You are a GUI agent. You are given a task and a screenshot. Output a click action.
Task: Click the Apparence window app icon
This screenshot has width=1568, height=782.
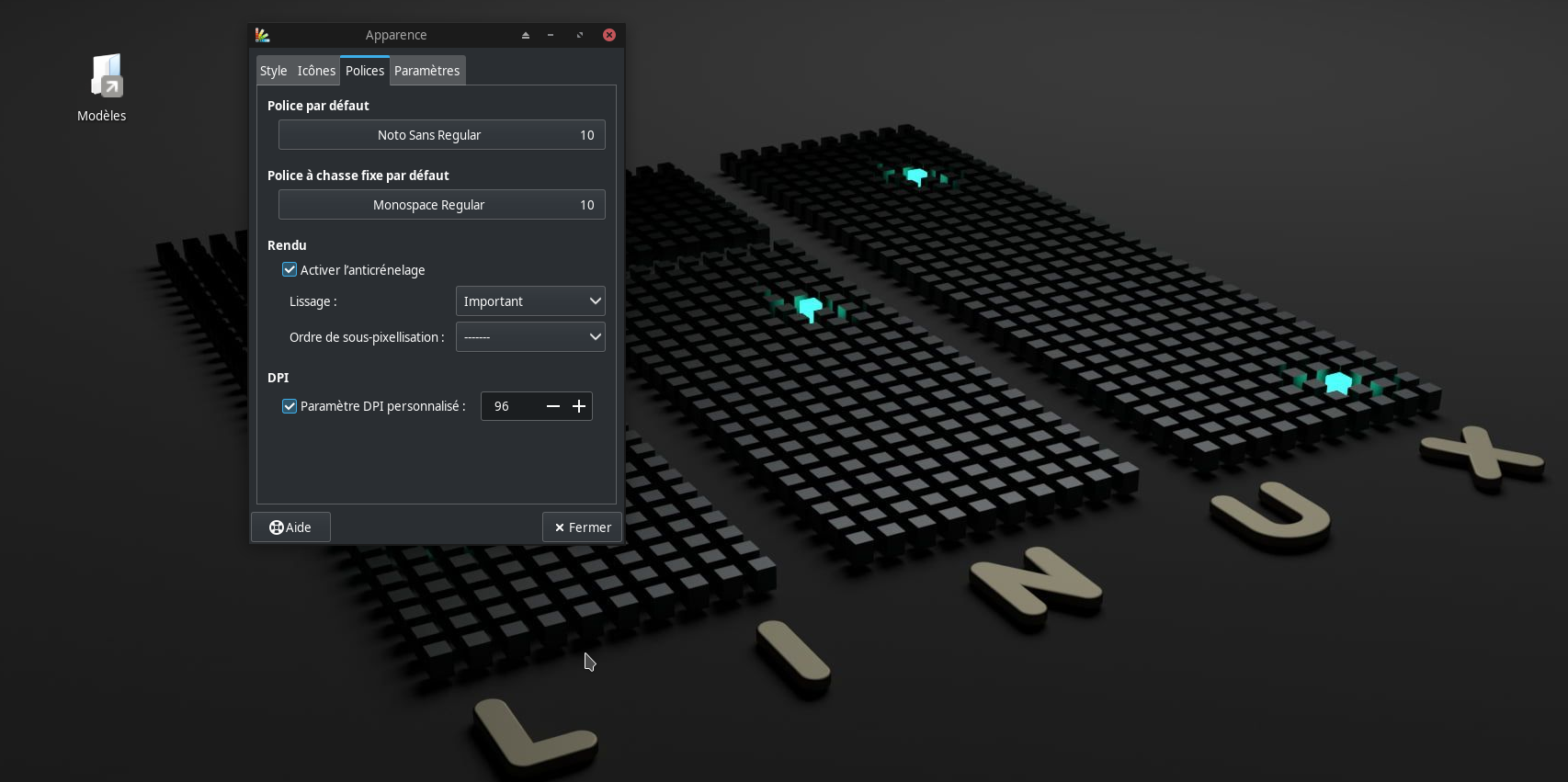coord(263,35)
